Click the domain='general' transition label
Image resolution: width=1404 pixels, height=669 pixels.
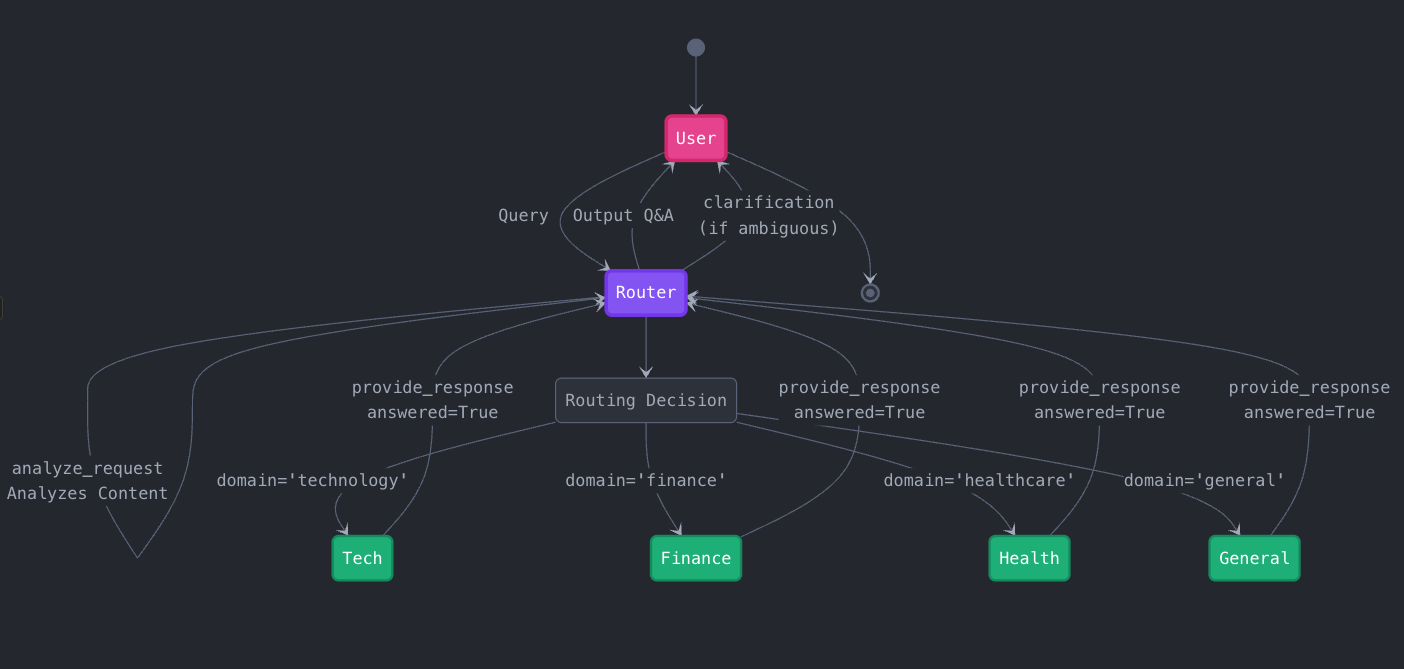tap(1204, 480)
